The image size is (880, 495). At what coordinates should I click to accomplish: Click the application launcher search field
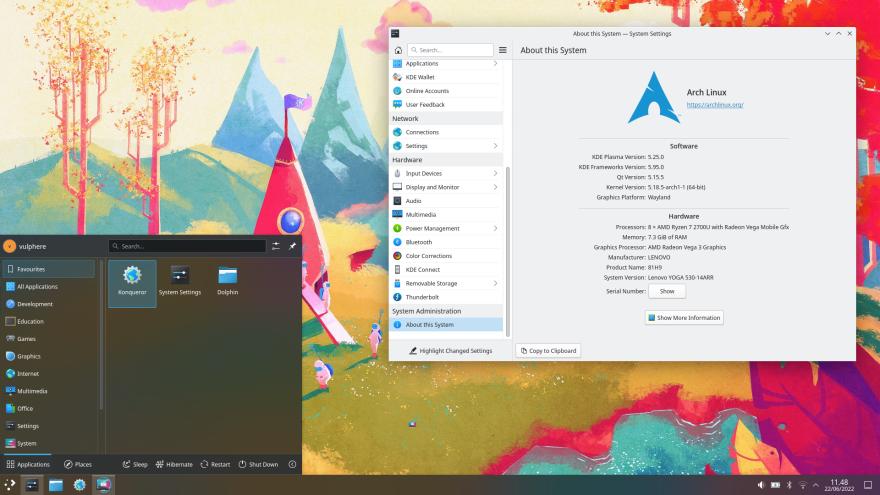click(187, 246)
